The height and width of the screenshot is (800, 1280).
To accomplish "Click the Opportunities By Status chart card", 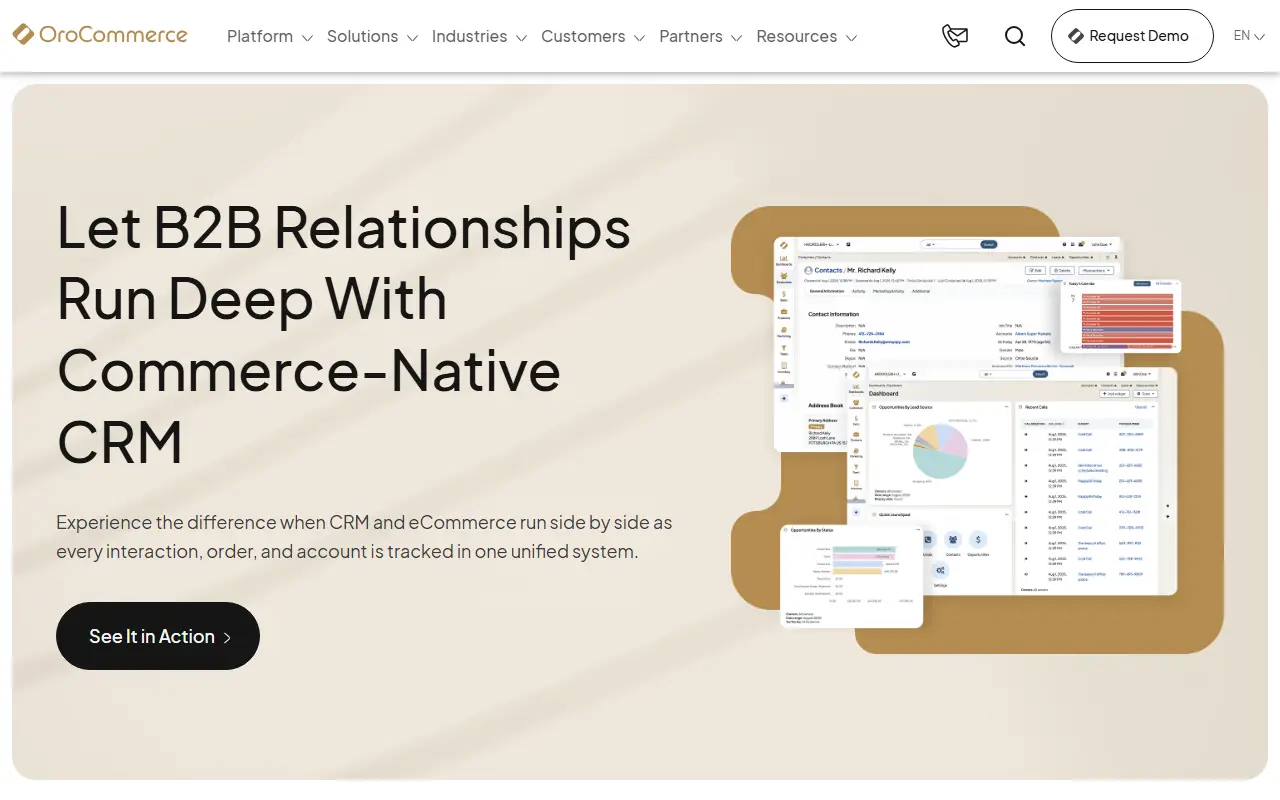I will (x=851, y=576).
